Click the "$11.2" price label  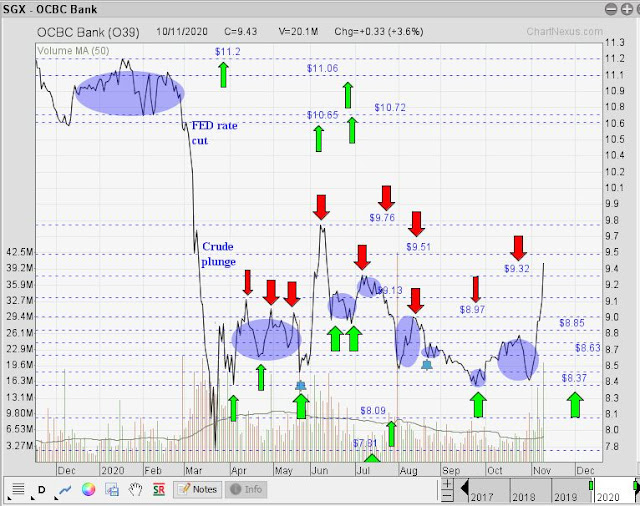click(x=228, y=51)
